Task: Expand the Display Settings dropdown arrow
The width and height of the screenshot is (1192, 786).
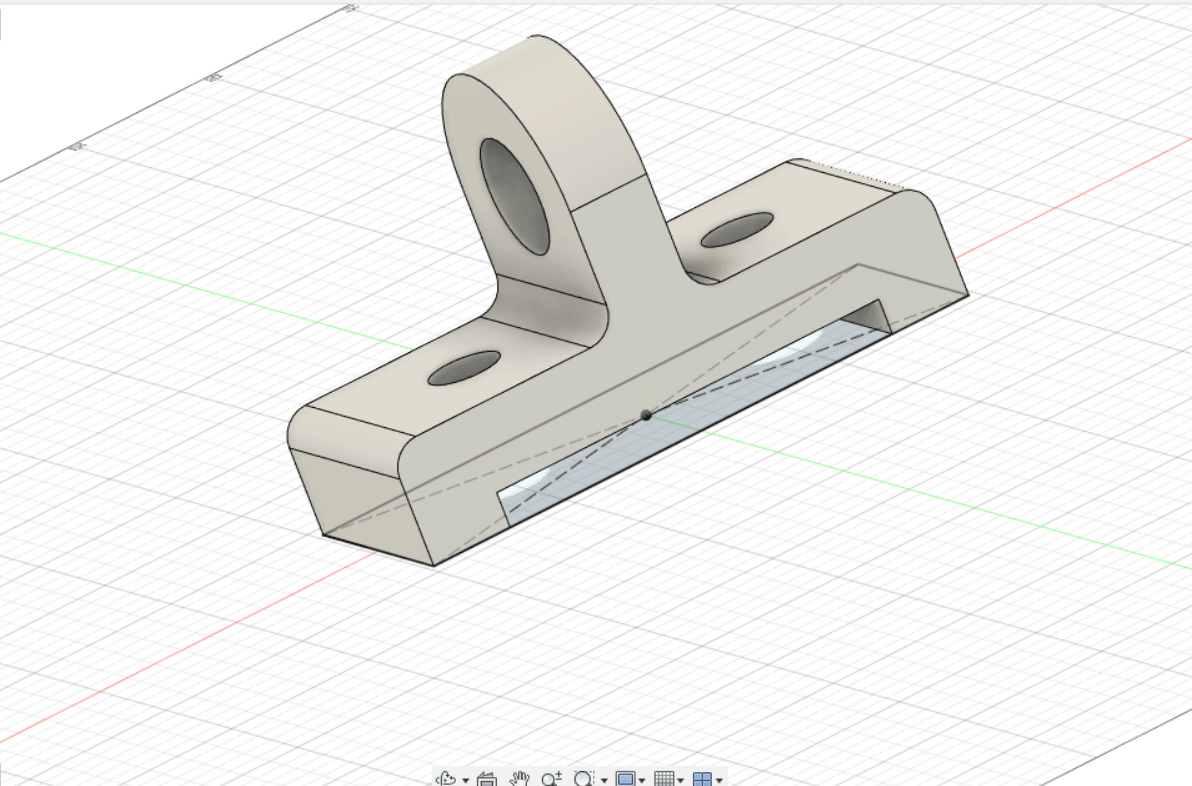Action: pyautogui.click(x=642, y=781)
